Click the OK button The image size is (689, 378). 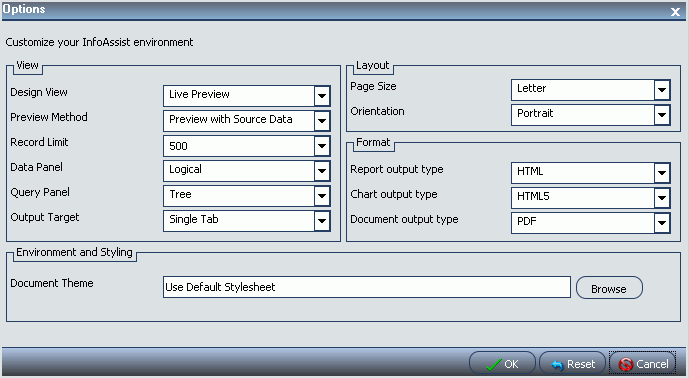(502, 364)
